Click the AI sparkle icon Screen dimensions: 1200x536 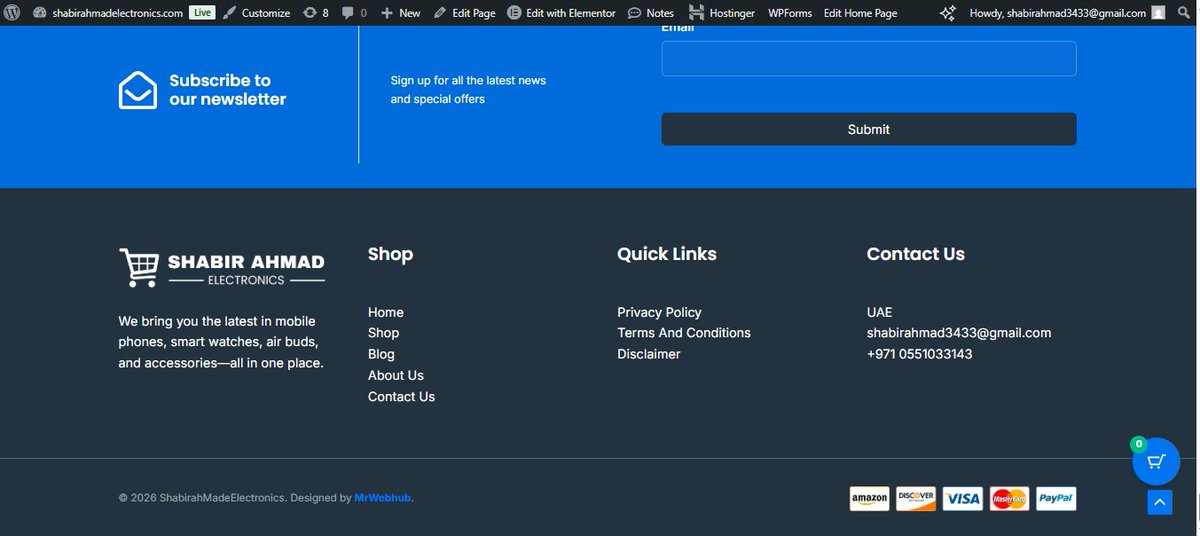click(x=948, y=13)
